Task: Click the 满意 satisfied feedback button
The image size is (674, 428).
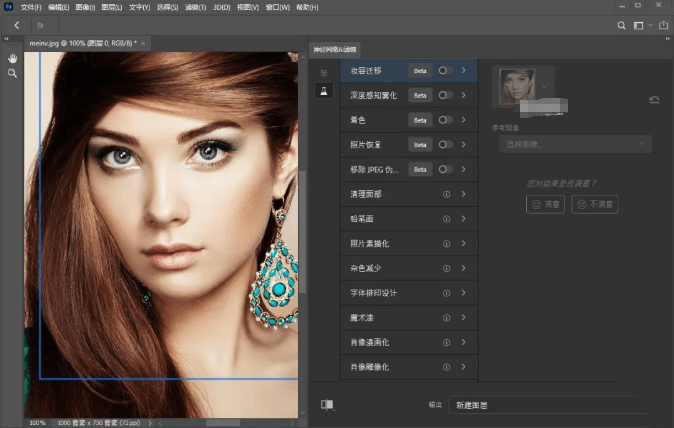Action: tap(545, 204)
